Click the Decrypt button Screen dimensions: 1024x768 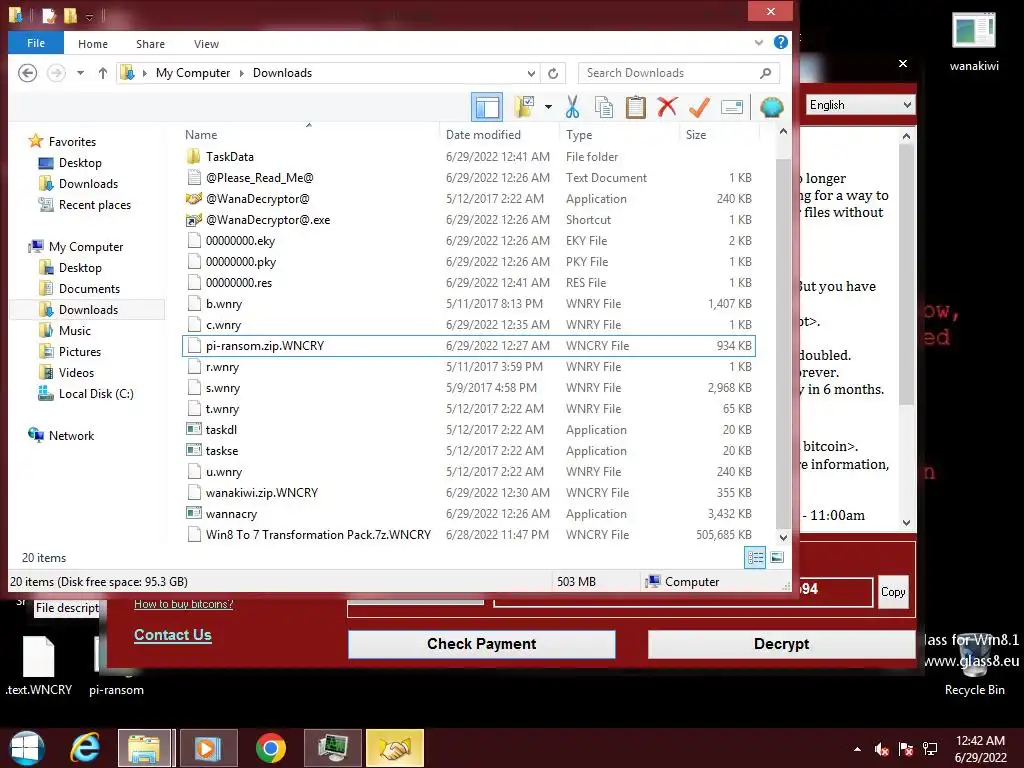(x=781, y=644)
